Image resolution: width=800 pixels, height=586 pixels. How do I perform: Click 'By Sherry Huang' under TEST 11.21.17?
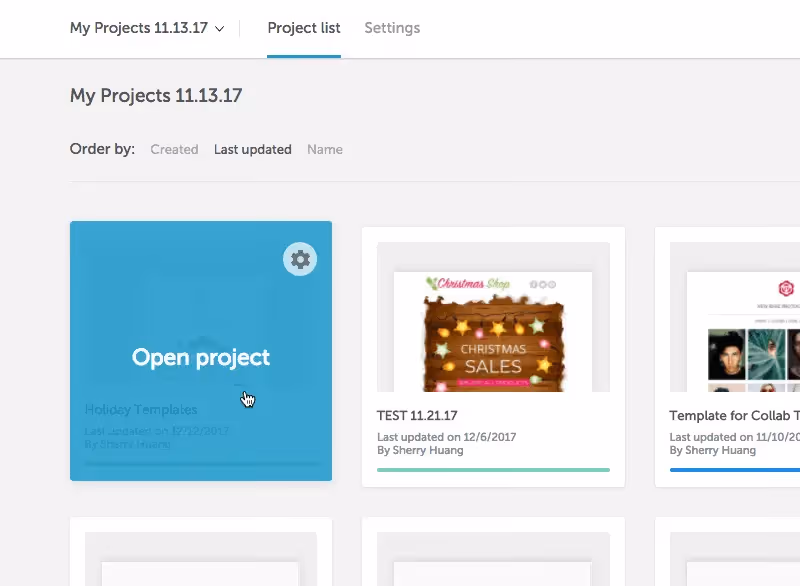point(420,450)
